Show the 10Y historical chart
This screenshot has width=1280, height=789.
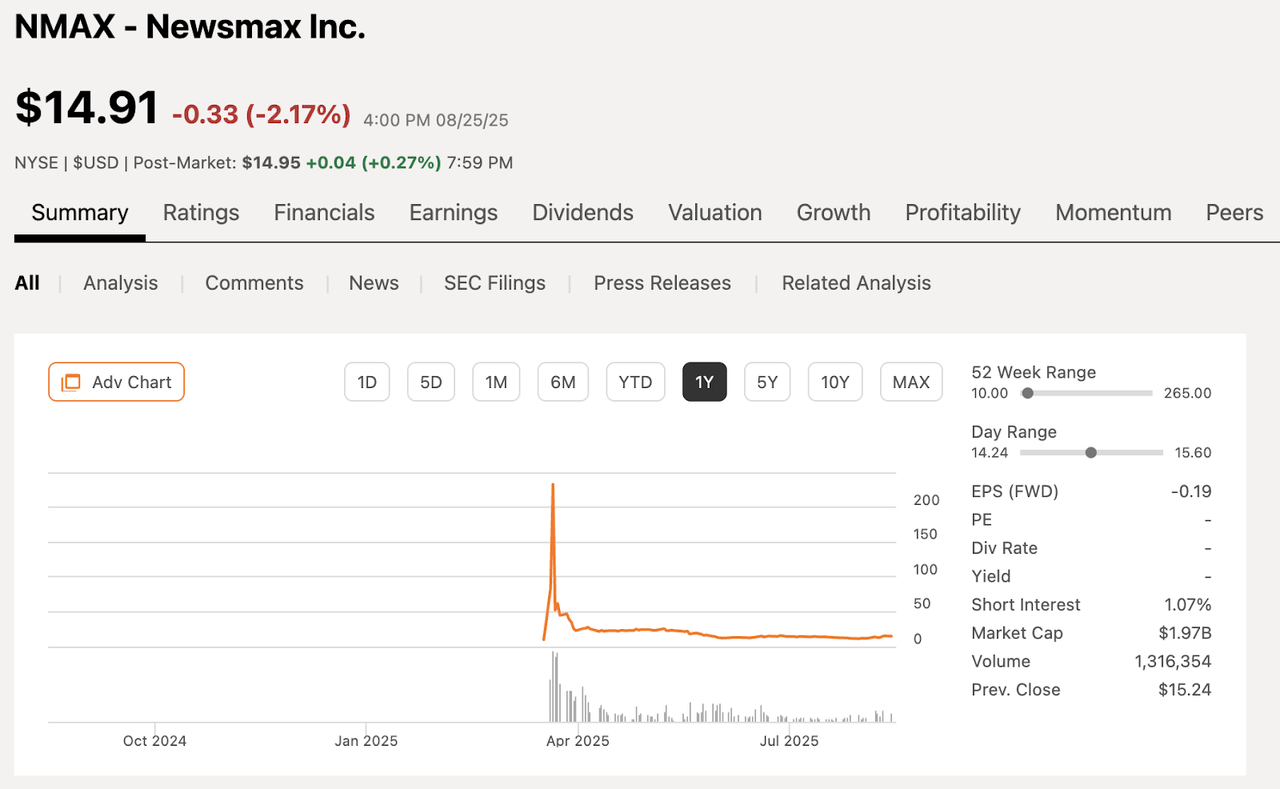point(835,381)
